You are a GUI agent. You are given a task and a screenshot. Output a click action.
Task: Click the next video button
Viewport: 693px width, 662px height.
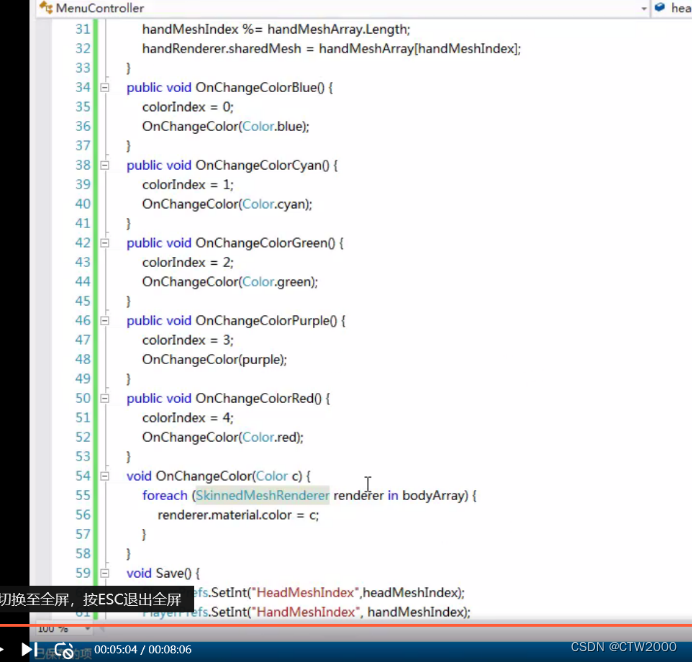29,649
